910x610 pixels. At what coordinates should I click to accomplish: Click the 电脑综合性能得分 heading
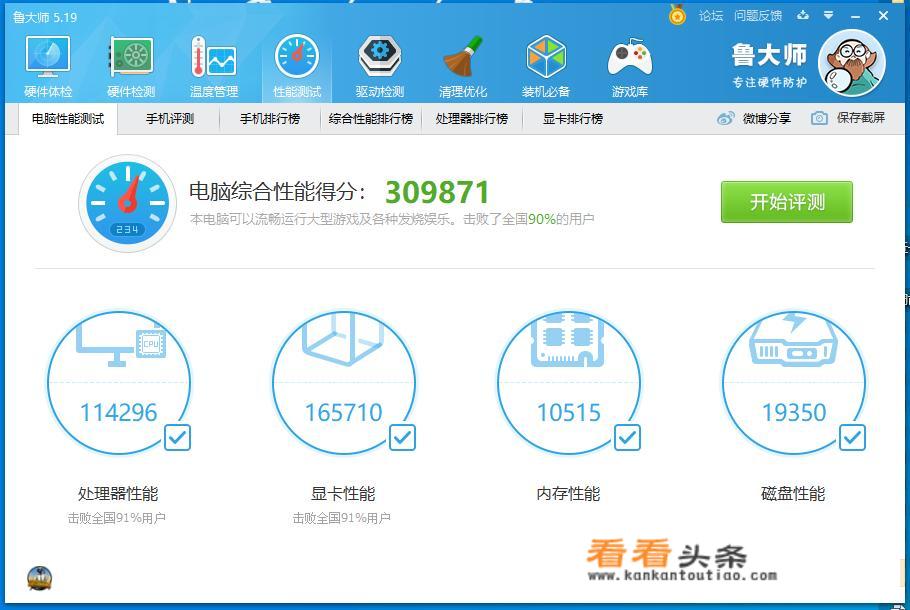pyautogui.click(x=278, y=192)
